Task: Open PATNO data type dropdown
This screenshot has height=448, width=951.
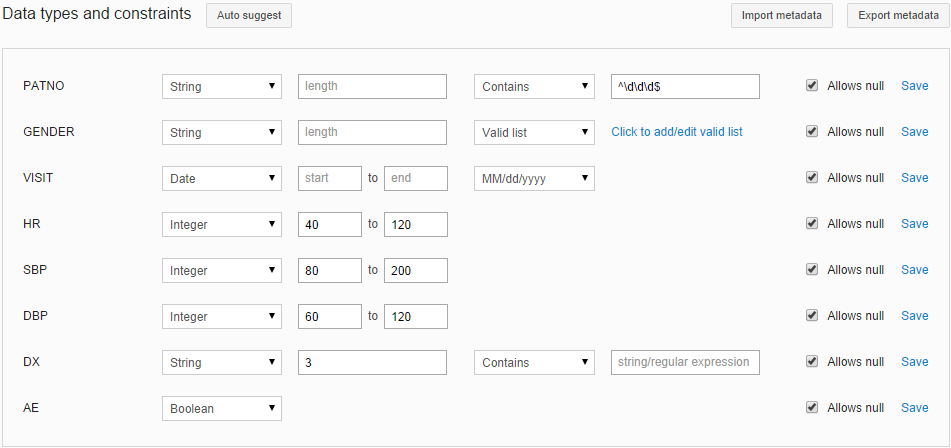Action: coord(221,87)
